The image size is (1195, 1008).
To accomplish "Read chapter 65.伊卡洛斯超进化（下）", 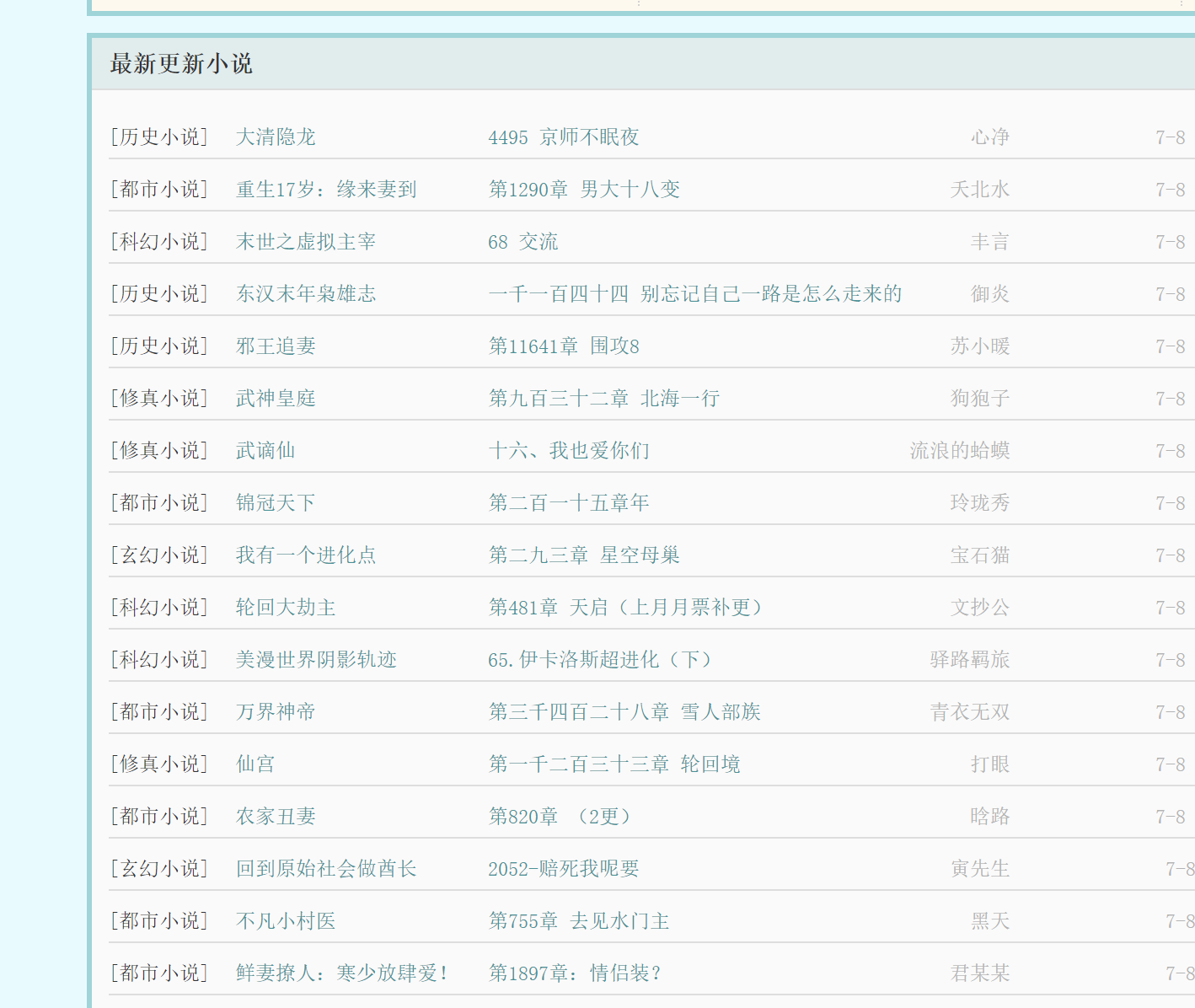I will [599, 660].
